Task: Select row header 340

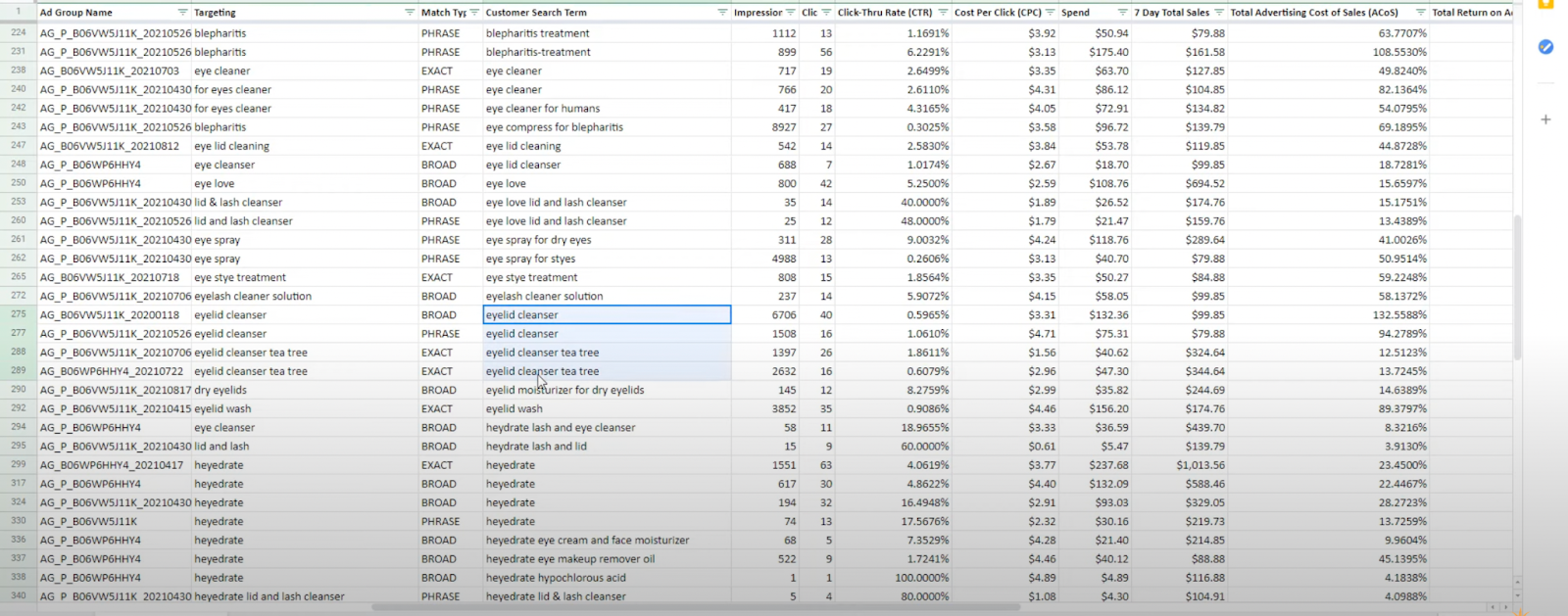Action: pos(18,596)
